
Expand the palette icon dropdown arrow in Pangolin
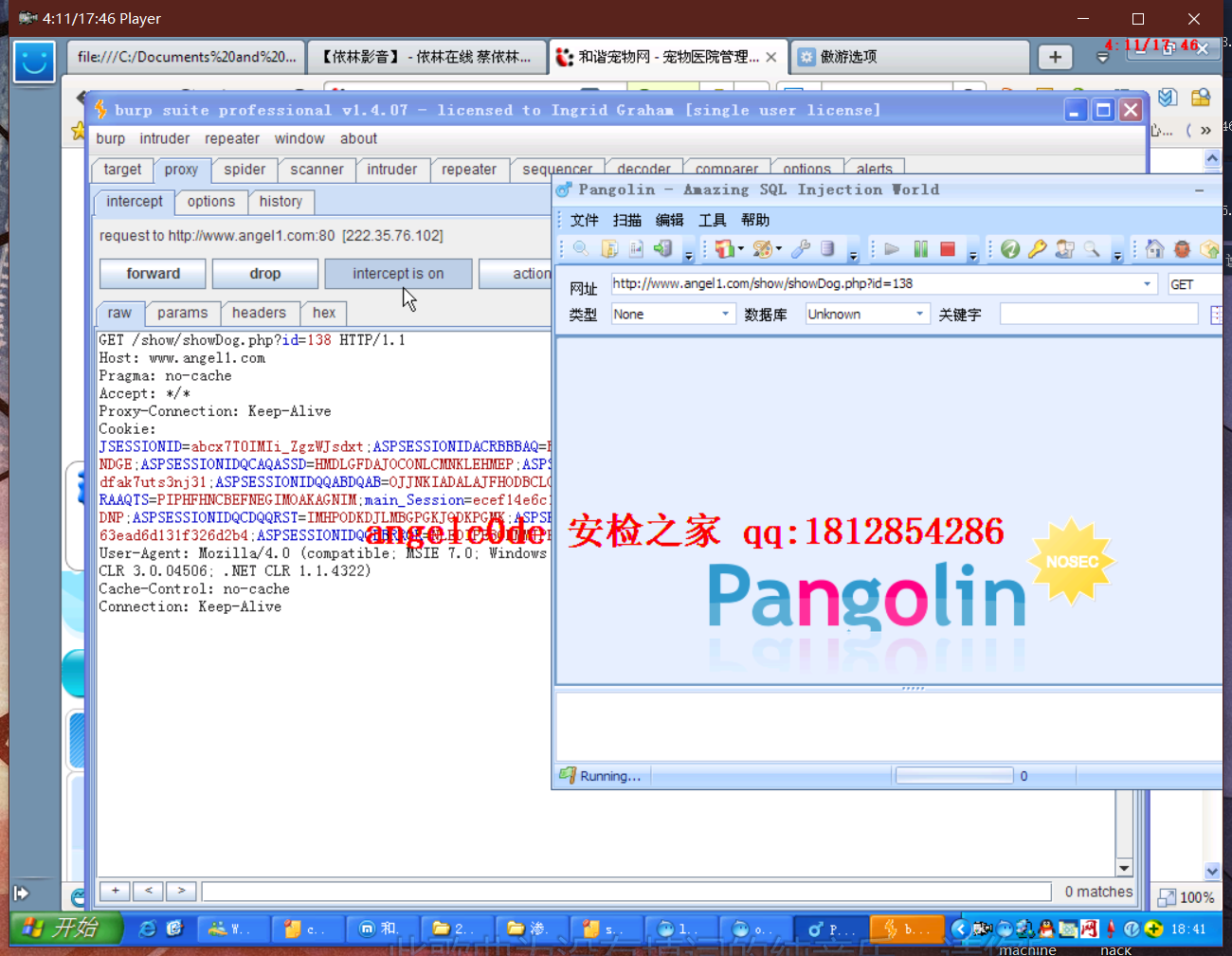coord(779,249)
